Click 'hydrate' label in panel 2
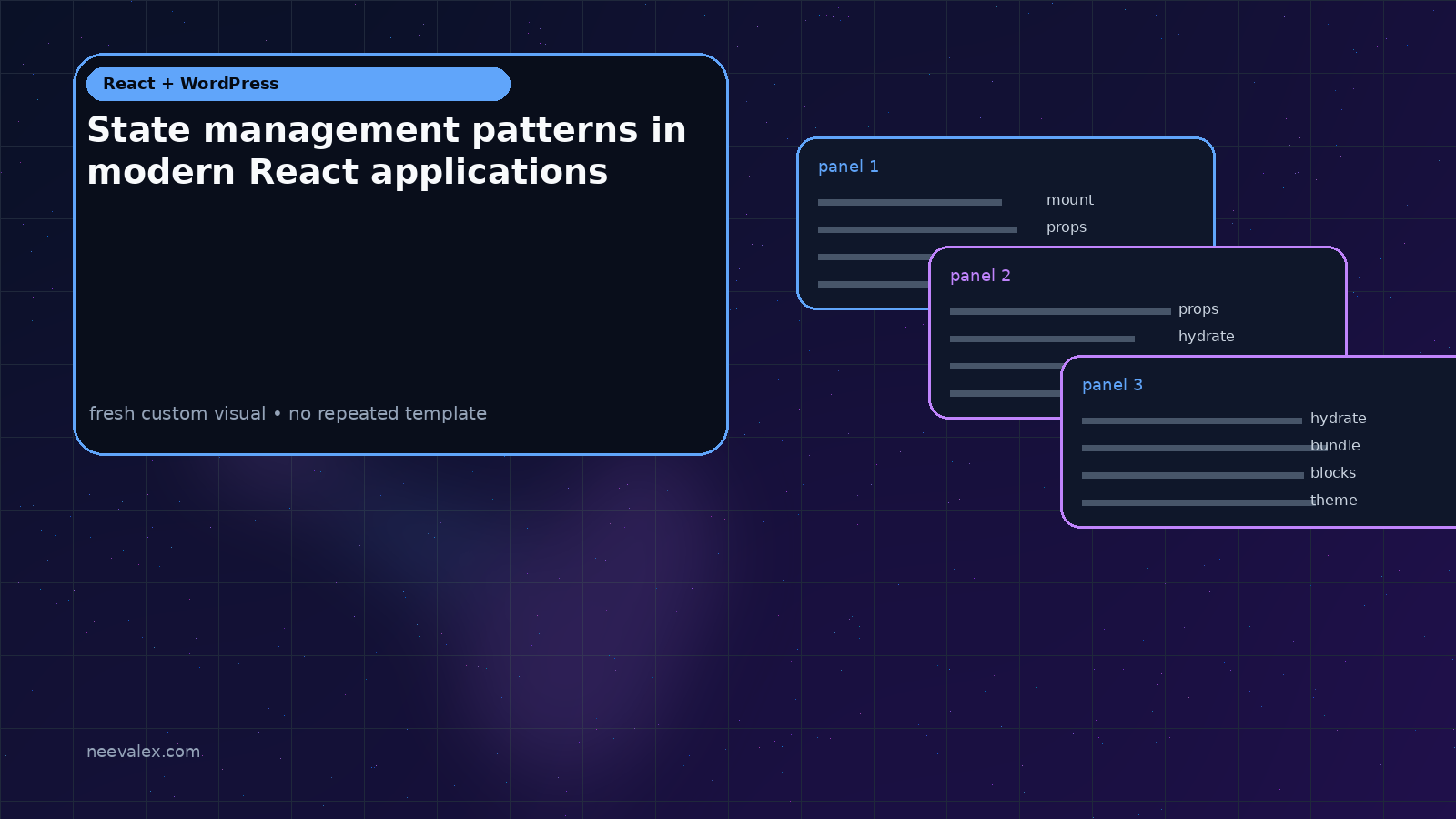Viewport: 1456px width, 819px height. coord(1207,337)
